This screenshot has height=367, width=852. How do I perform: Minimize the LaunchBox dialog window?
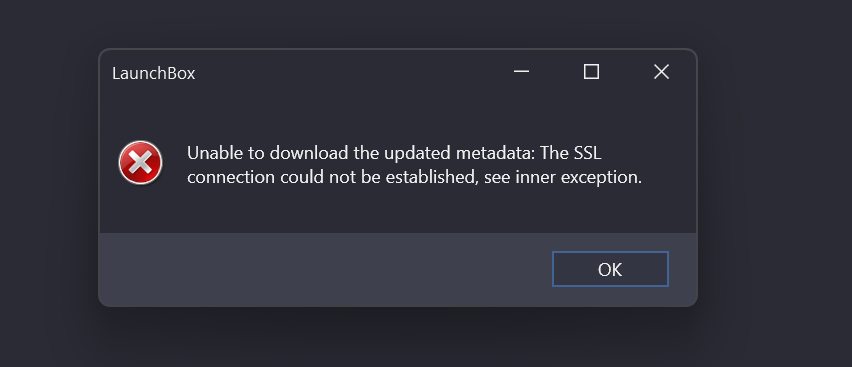pyautogui.click(x=522, y=72)
